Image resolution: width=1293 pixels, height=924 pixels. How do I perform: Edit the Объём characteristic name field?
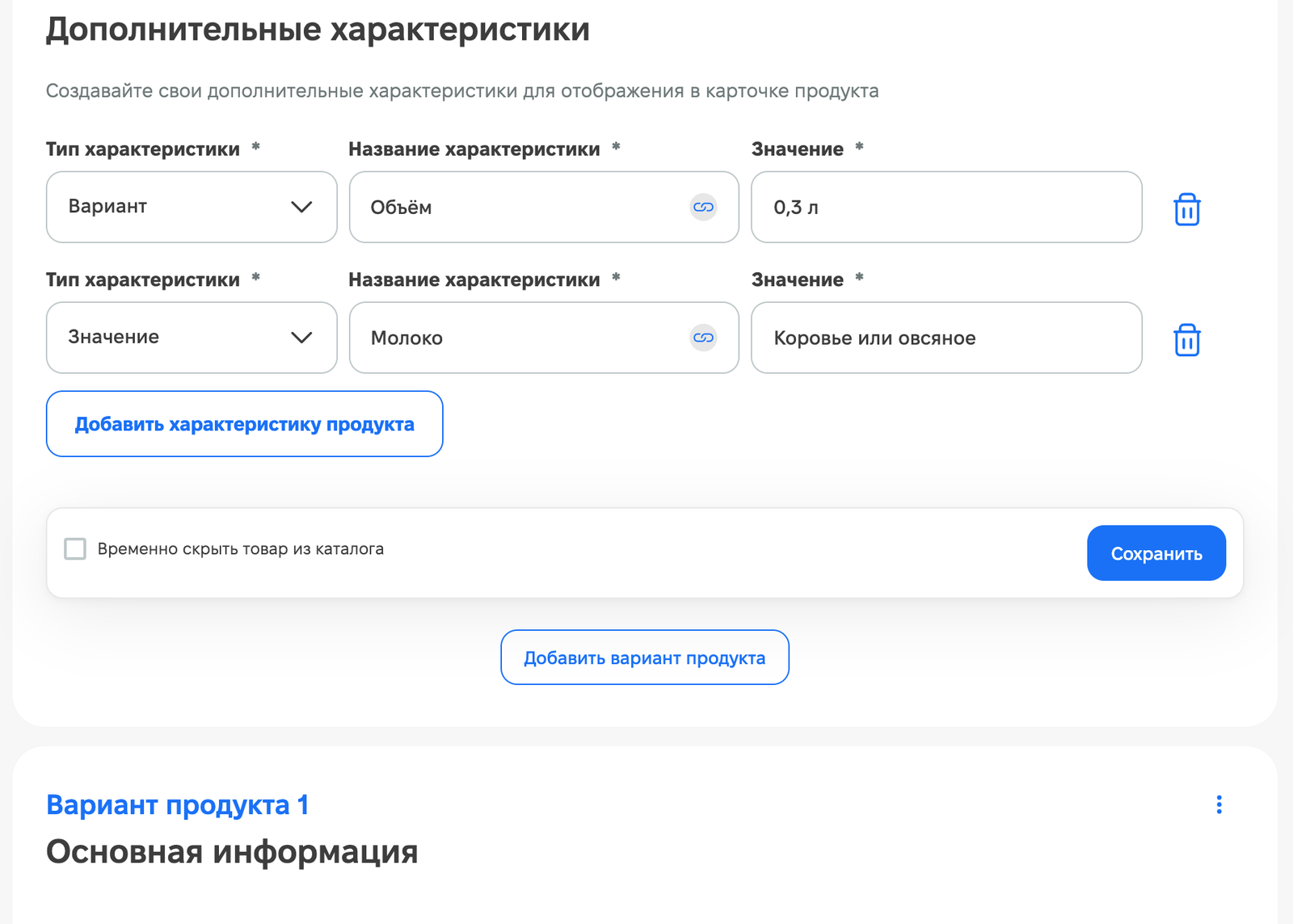[x=544, y=207]
